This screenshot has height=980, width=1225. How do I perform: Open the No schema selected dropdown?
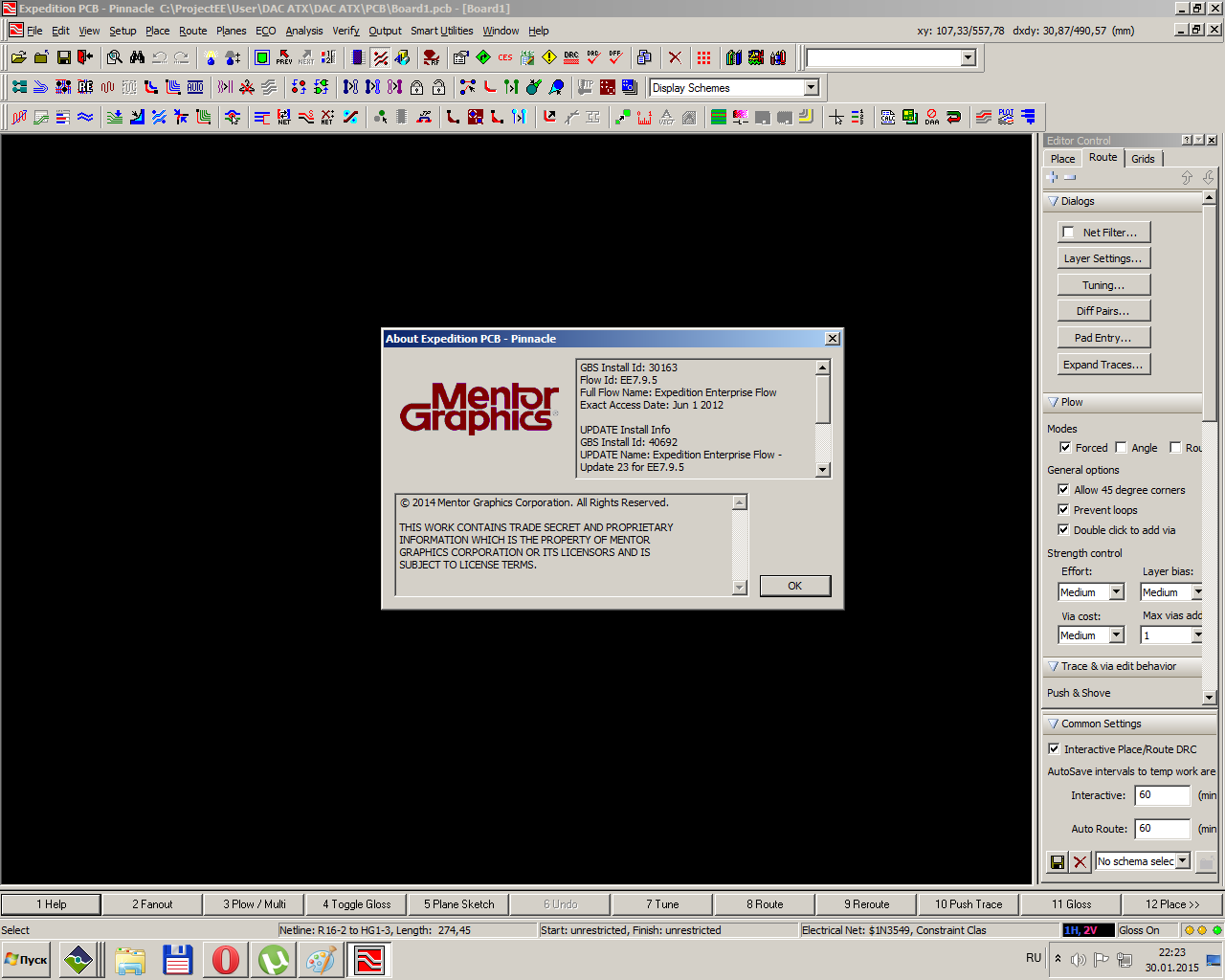pyautogui.click(x=1183, y=861)
